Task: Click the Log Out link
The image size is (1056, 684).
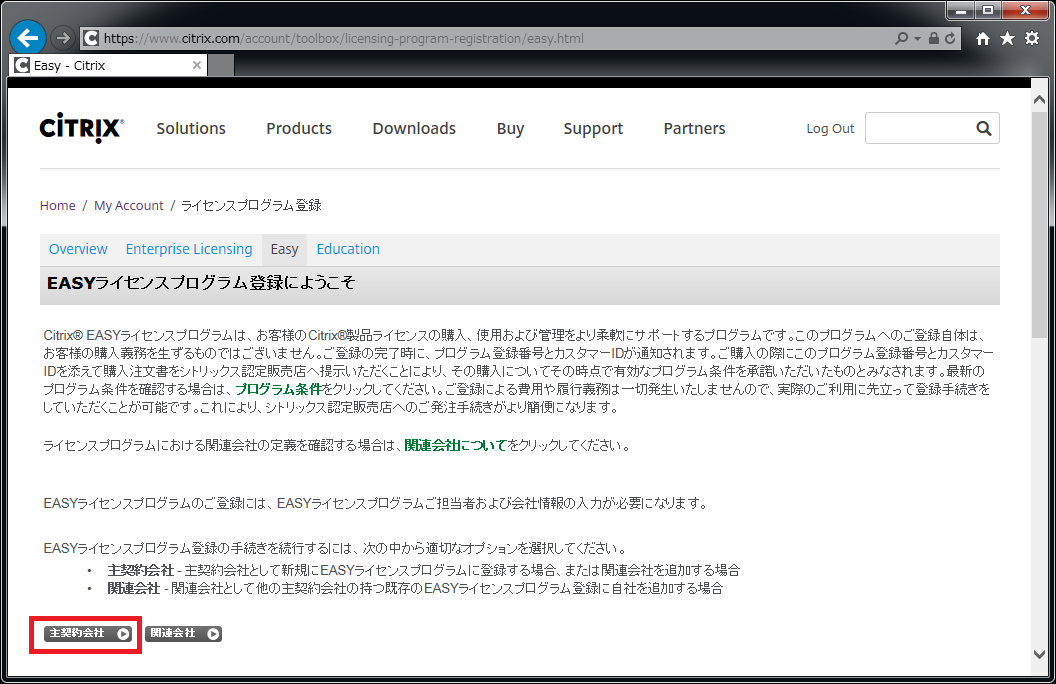Action: coord(830,128)
